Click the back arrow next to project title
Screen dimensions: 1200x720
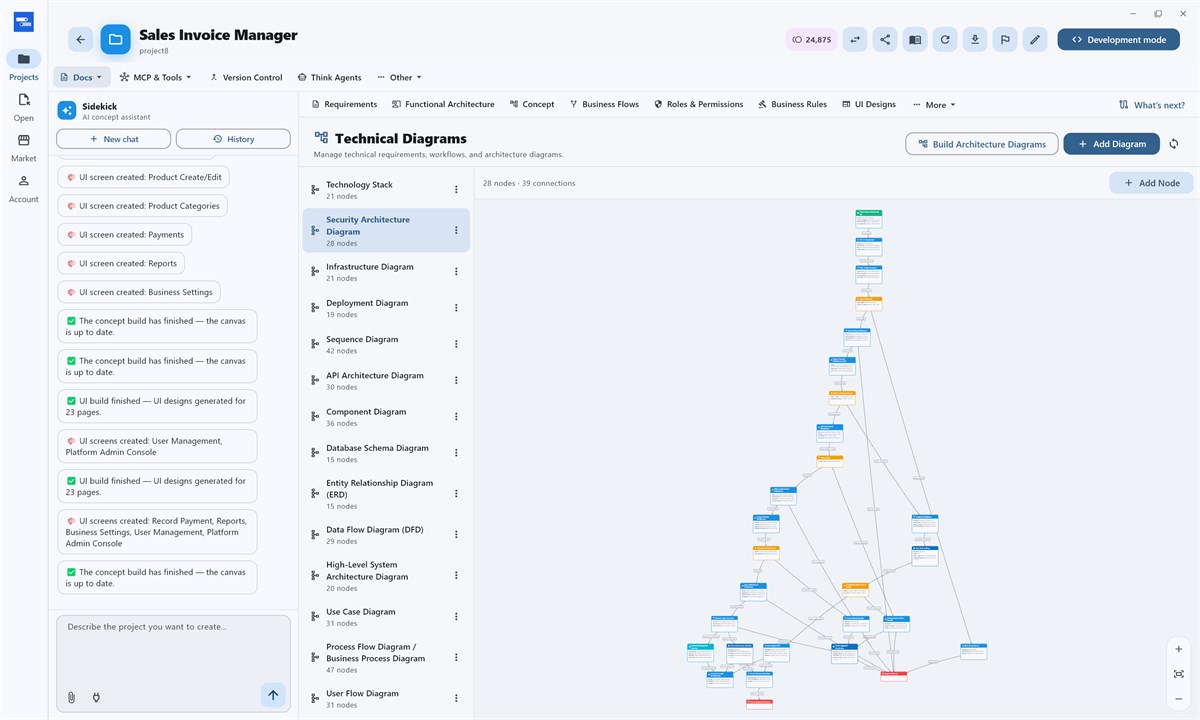tap(81, 40)
